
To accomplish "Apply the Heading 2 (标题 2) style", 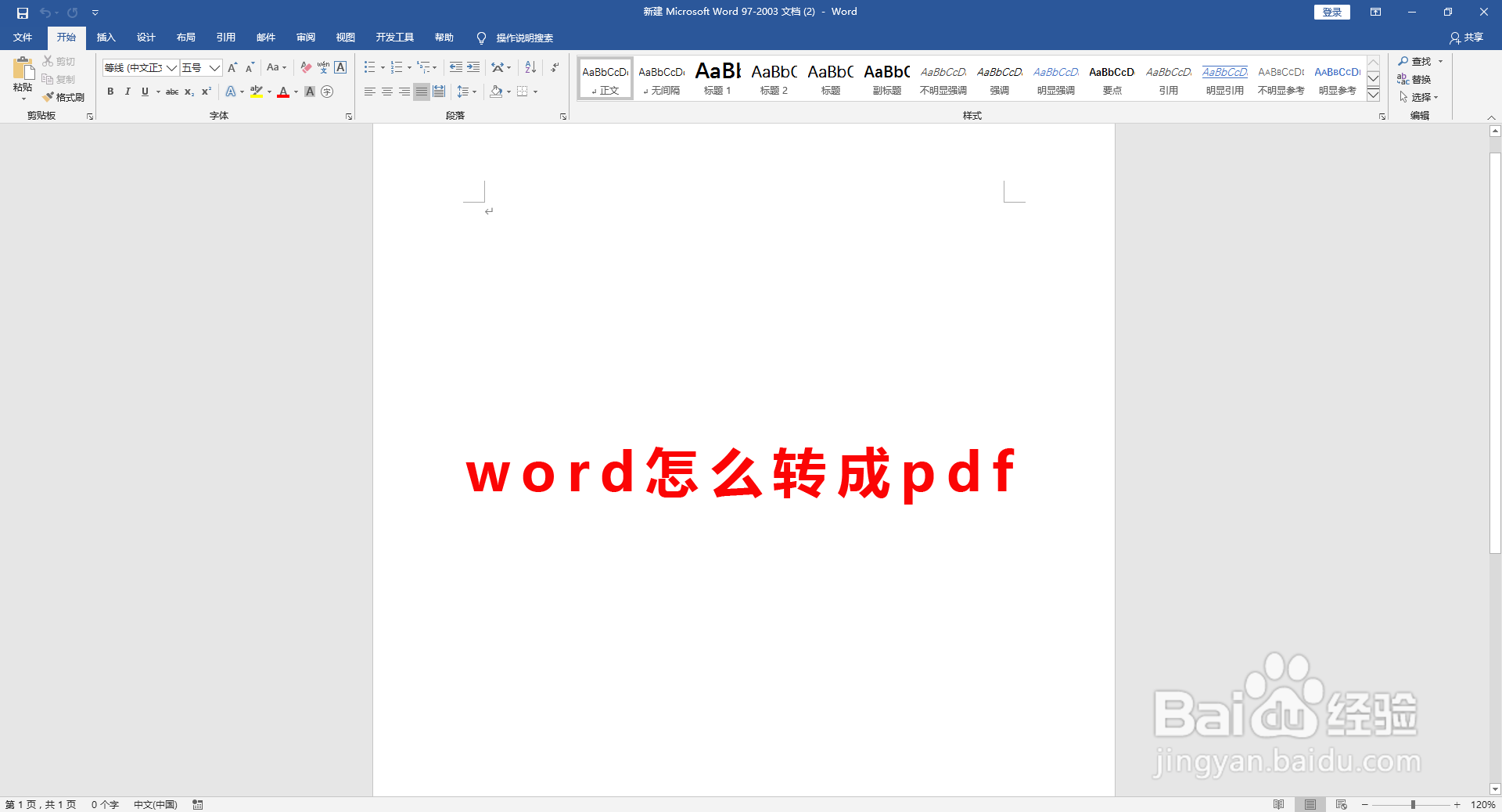I will 774,78.
